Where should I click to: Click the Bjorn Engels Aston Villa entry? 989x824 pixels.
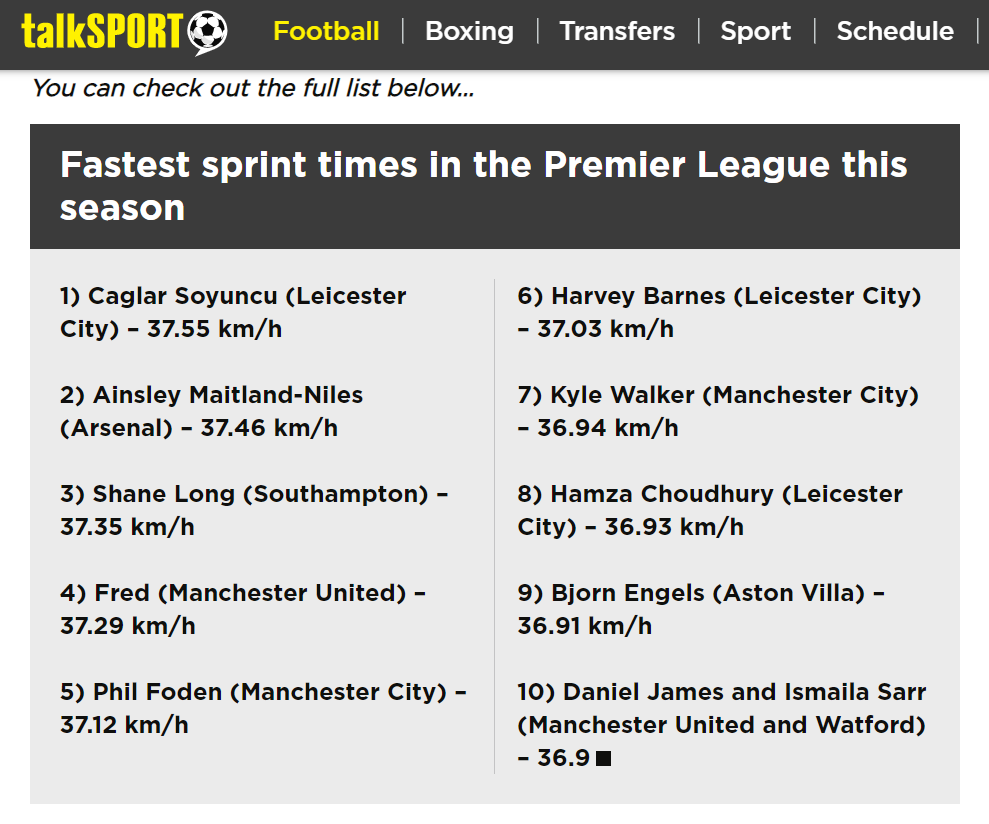click(701, 609)
